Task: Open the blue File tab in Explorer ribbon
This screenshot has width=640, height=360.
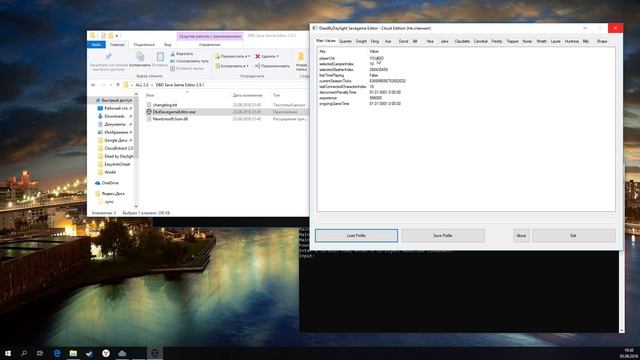Action: [96, 44]
